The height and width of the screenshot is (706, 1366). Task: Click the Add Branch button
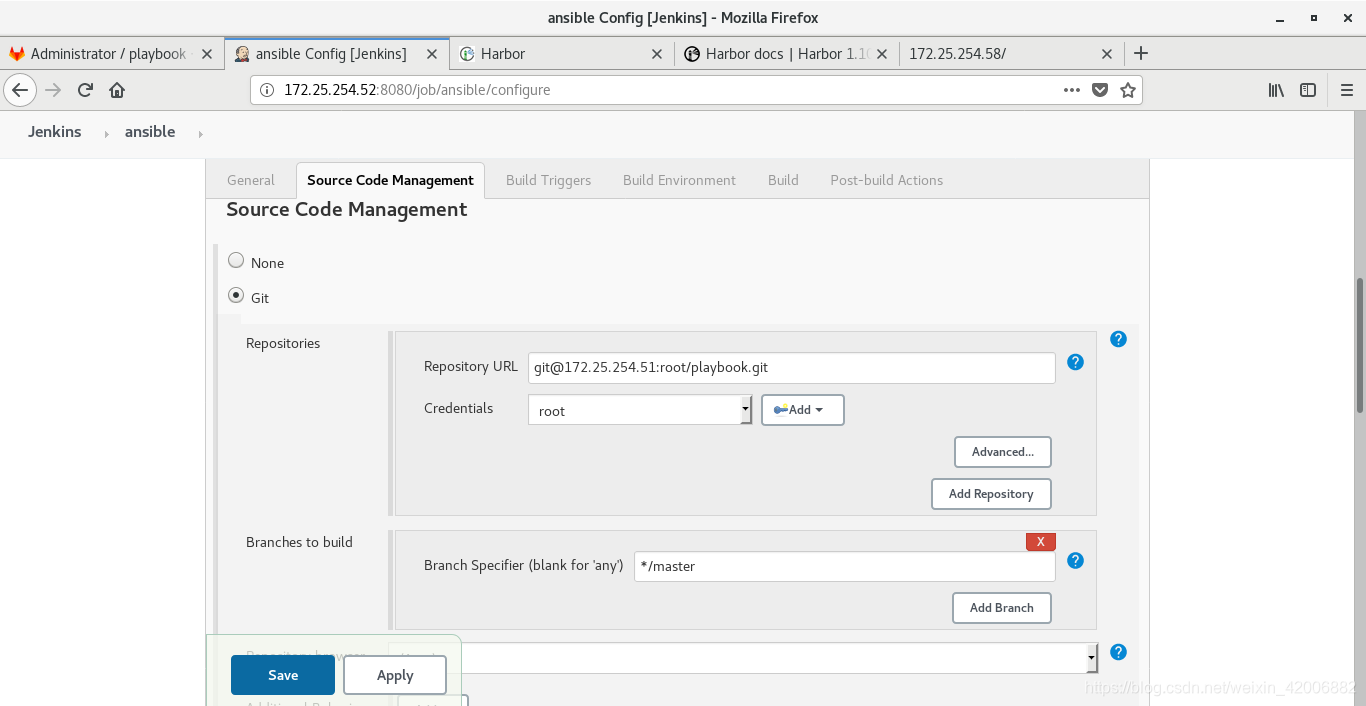coord(1001,608)
